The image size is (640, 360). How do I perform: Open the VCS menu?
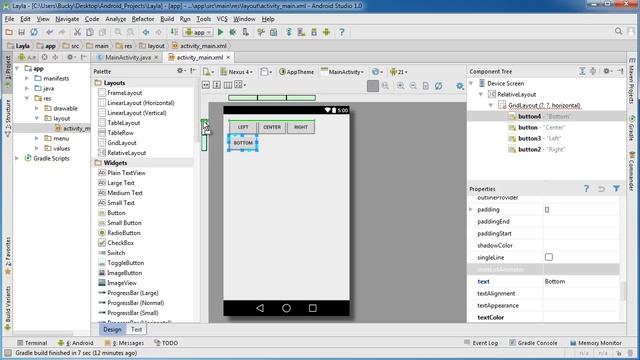coord(222,19)
